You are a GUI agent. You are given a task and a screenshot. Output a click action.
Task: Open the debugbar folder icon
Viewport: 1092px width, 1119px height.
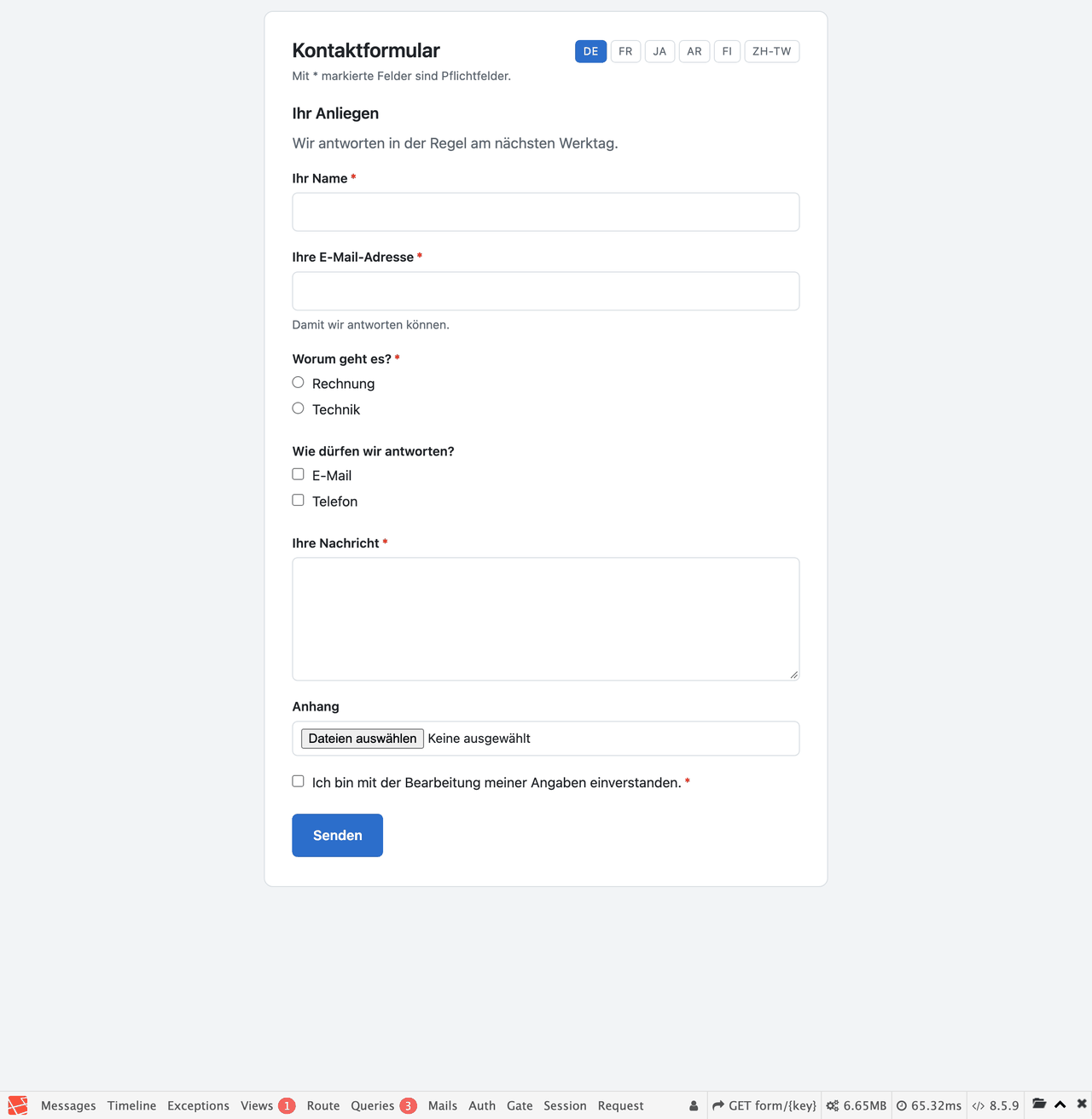click(x=1039, y=1104)
